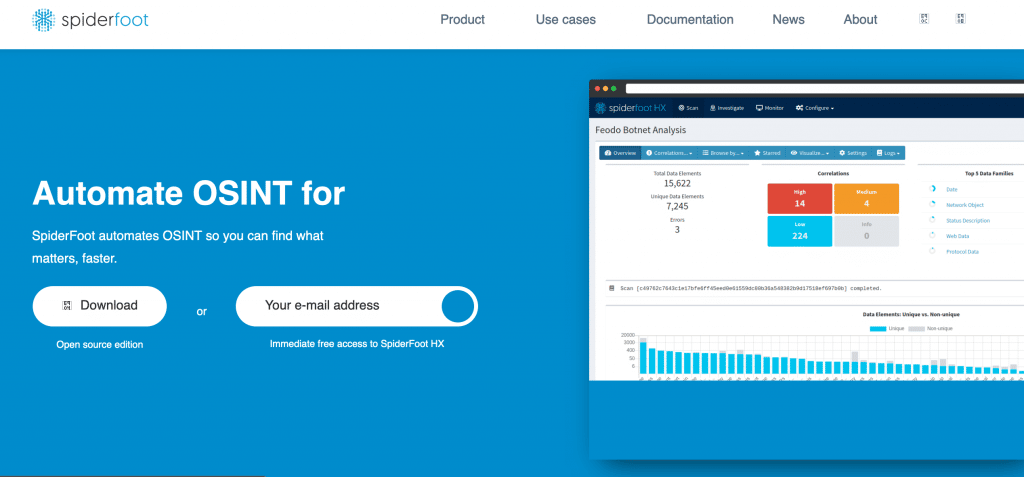This screenshot has width=1024, height=477.
Task: Go to Documentation in the top navigation
Action: click(x=690, y=20)
